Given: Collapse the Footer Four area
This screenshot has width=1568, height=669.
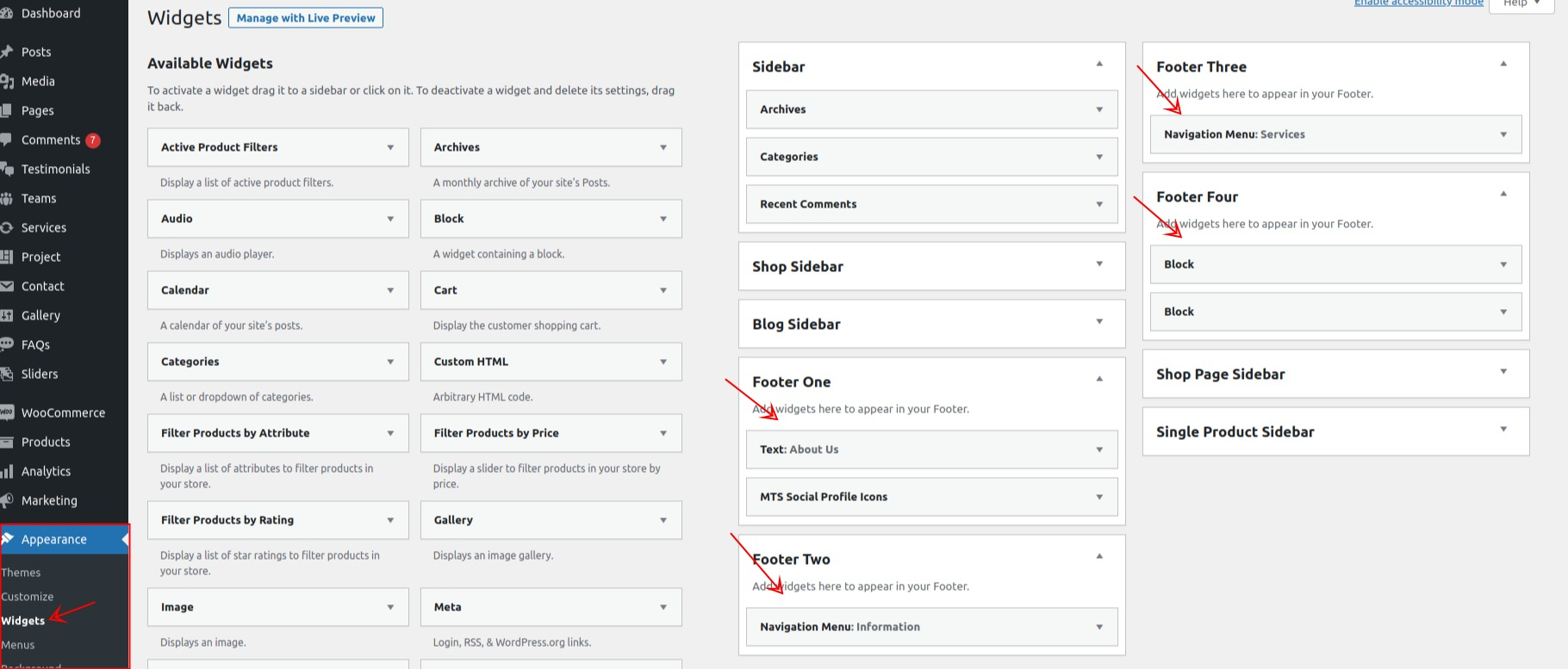Looking at the screenshot, I should [x=1503, y=193].
